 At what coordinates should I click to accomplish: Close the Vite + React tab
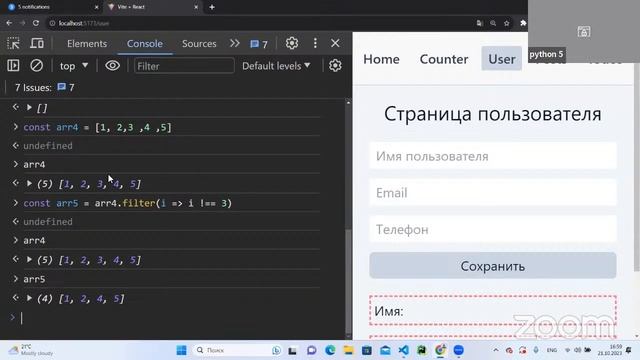point(196,7)
